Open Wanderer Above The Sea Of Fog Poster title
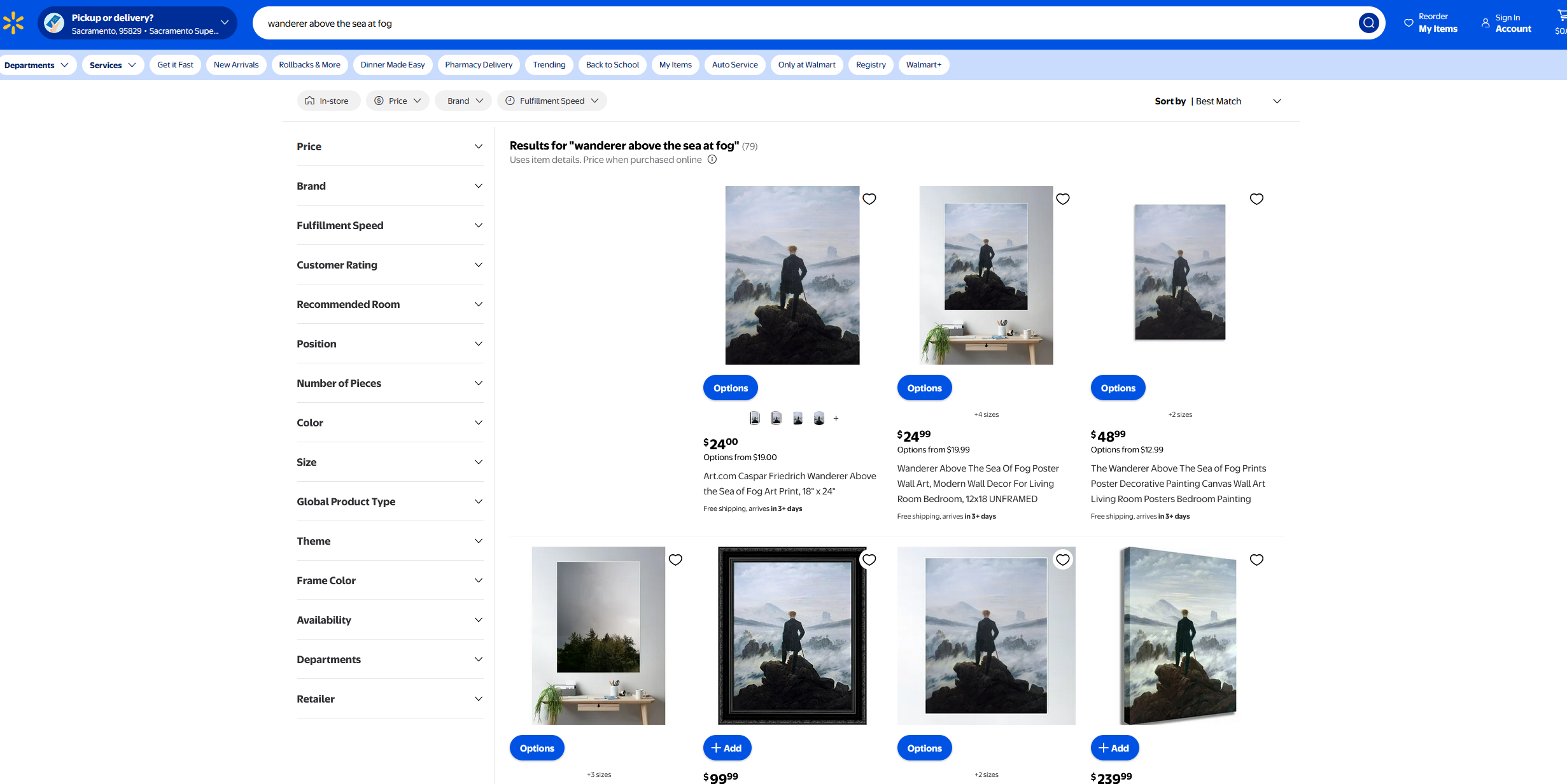Viewport: 1567px width, 784px height. [978, 484]
